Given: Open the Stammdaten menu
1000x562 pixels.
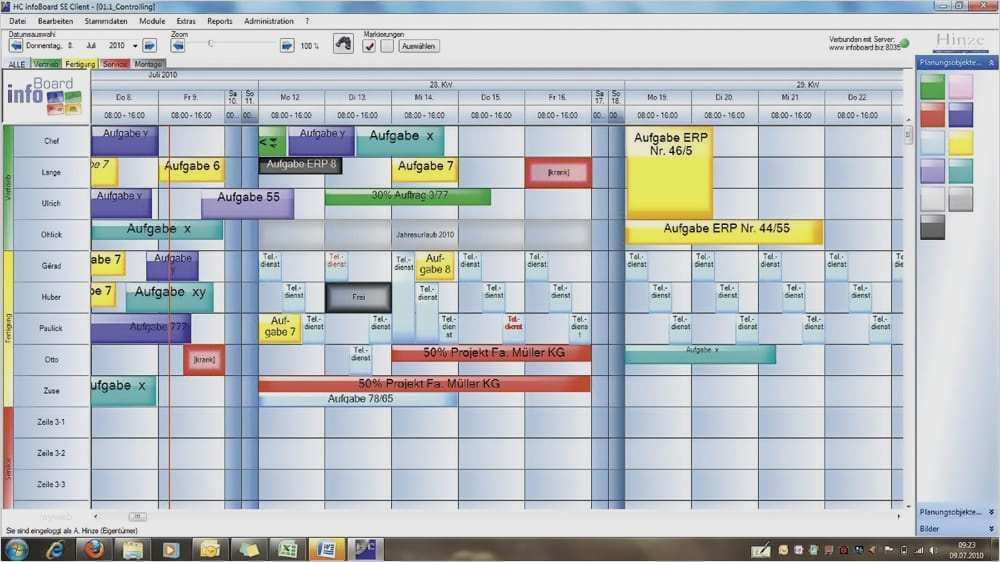Looking at the screenshot, I should (104, 20).
